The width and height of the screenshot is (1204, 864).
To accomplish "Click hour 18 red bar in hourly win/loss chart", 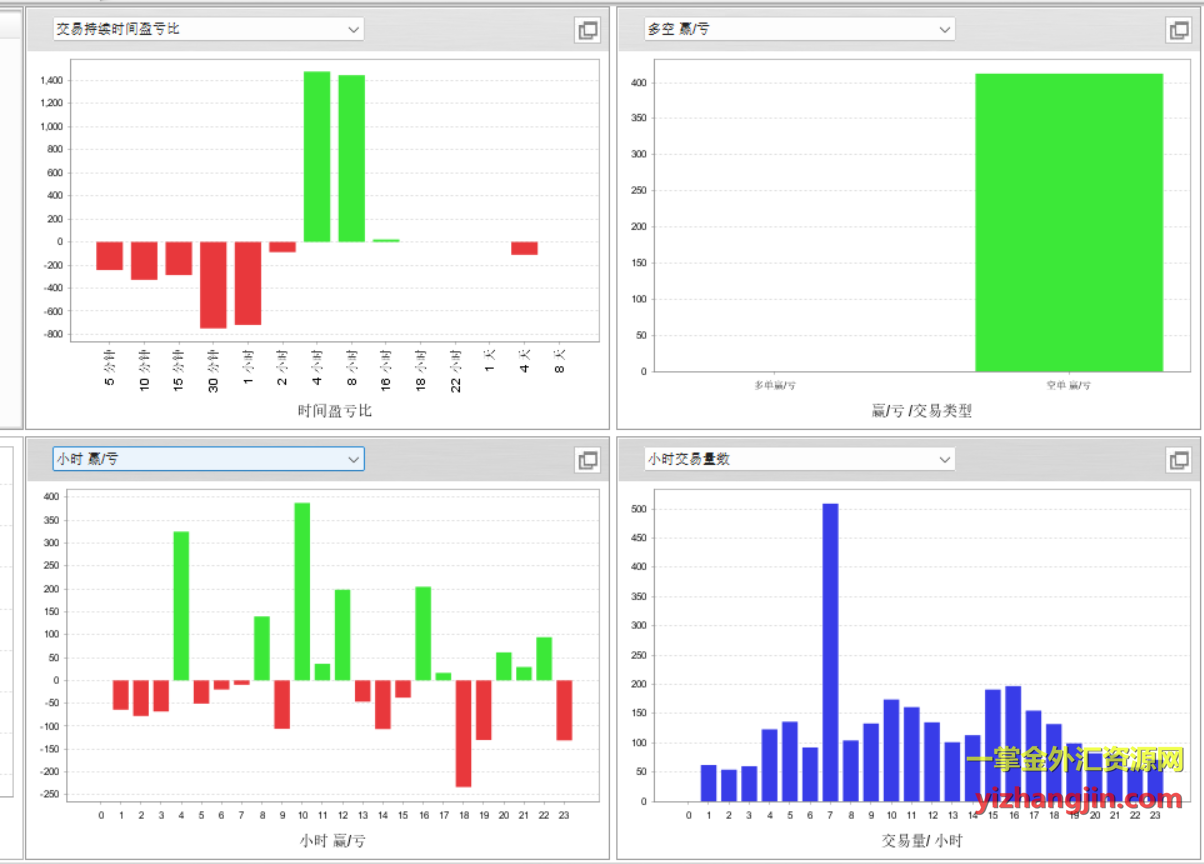I will 464,734.
